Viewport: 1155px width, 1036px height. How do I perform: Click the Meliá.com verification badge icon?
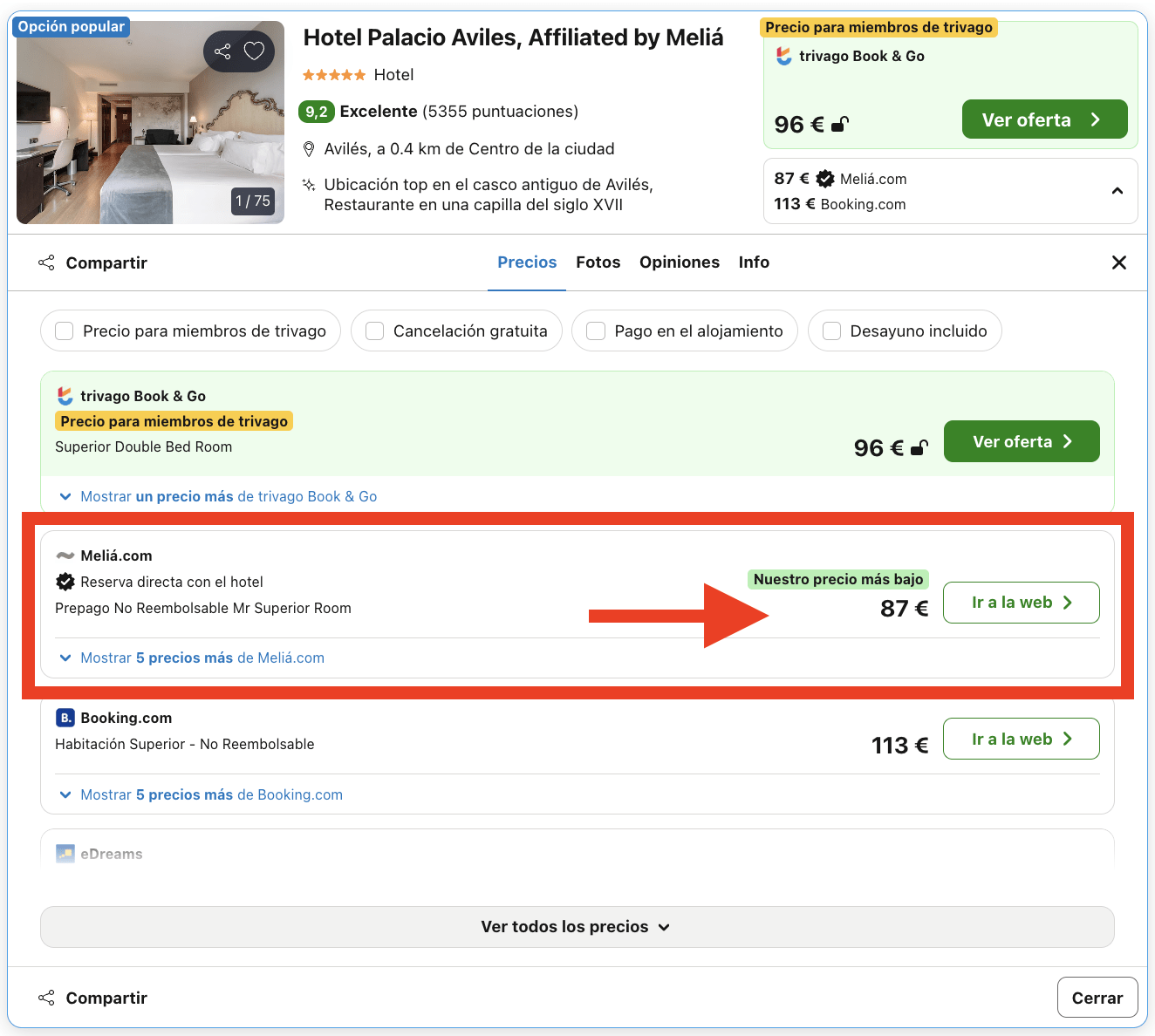pyautogui.click(x=65, y=582)
